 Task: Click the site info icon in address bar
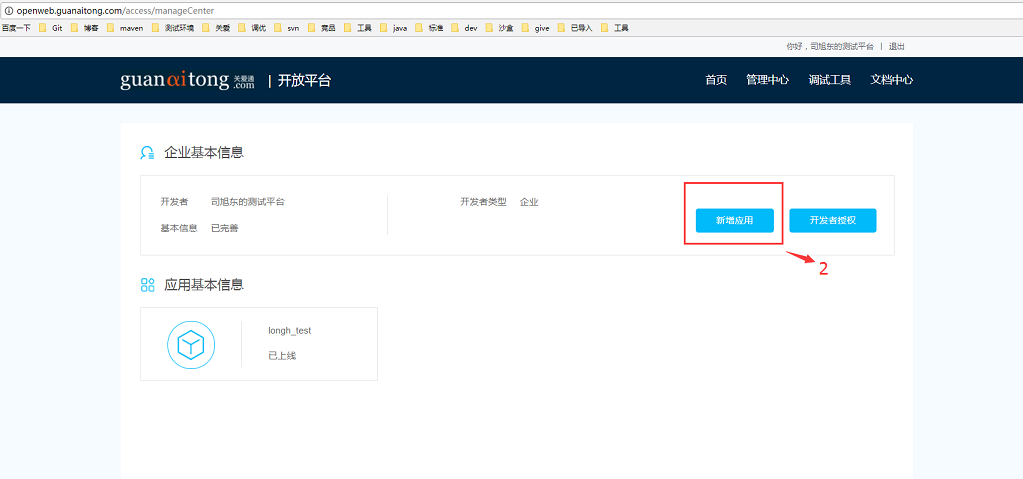point(8,10)
